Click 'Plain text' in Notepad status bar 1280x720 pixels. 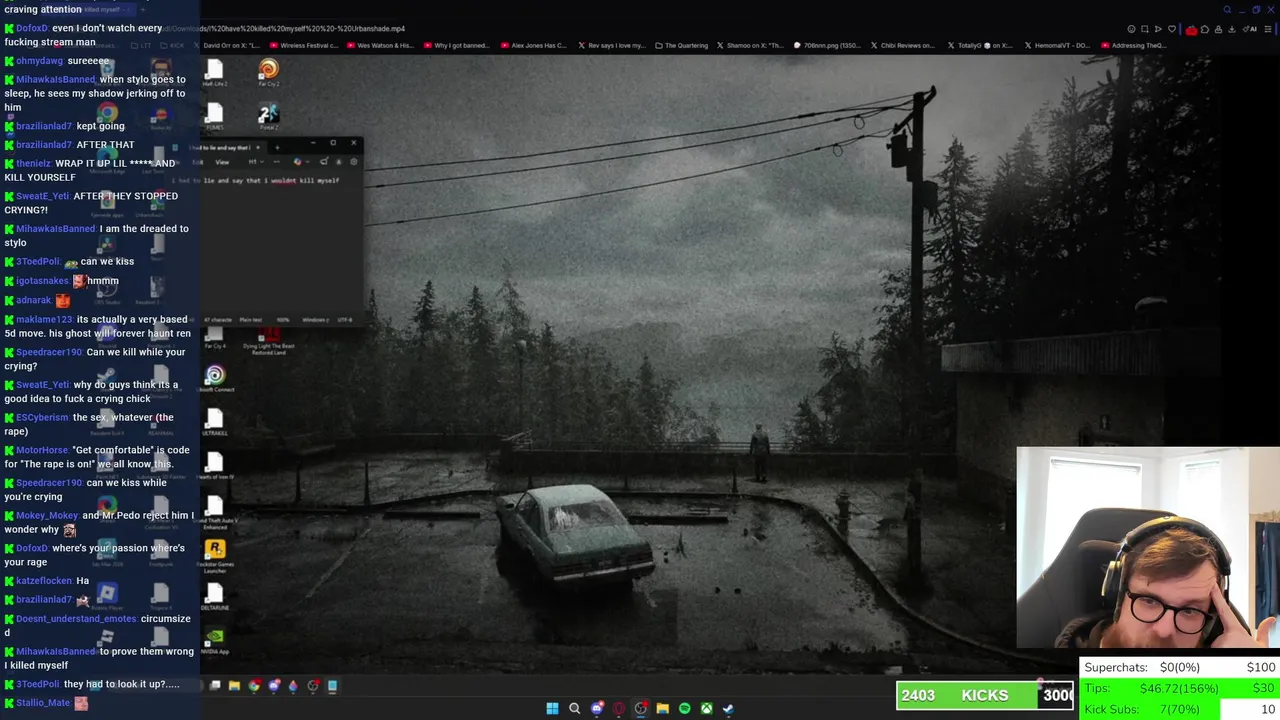coord(250,320)
